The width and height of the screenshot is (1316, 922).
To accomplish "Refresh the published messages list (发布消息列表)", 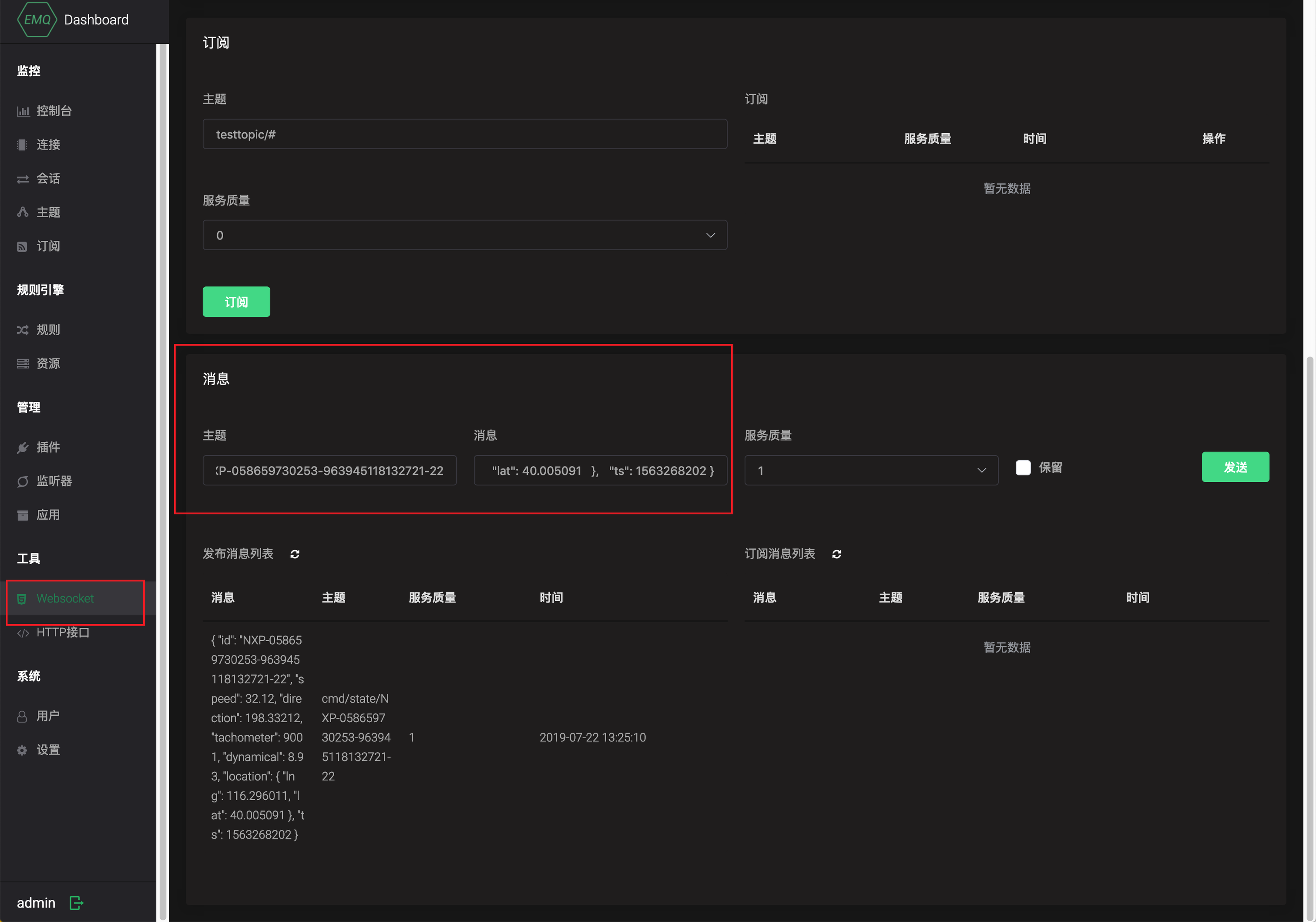I will click(295, 554).
